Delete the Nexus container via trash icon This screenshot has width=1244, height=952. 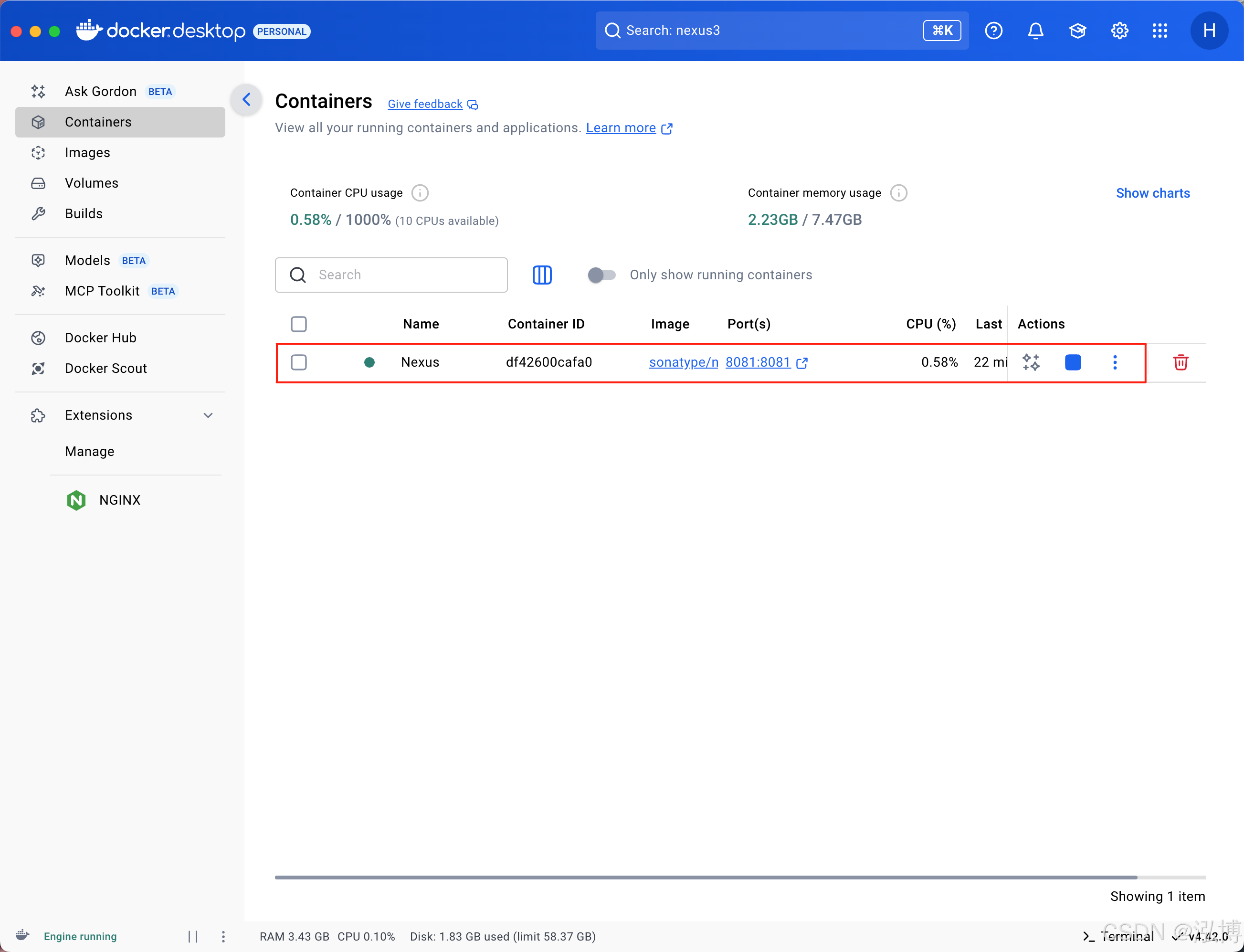pyautogui.click(x=1180, y=363)
